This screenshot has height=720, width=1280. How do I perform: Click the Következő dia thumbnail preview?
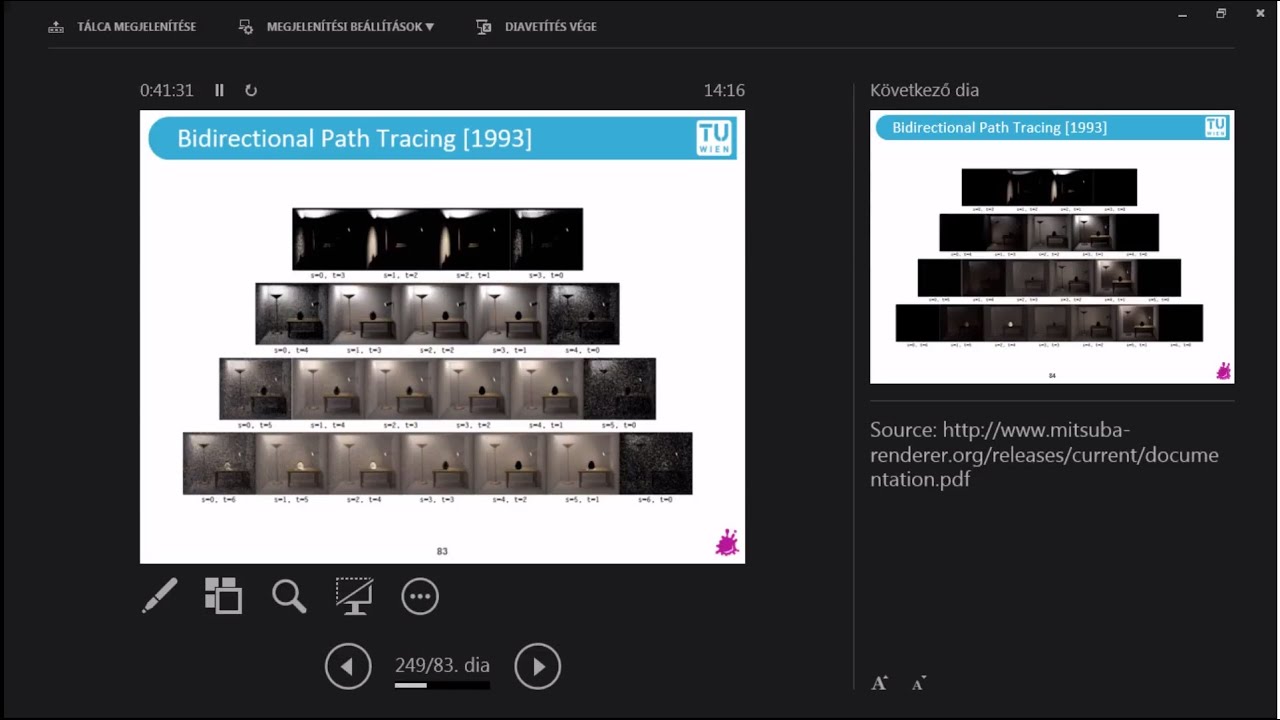[1052, 247]
